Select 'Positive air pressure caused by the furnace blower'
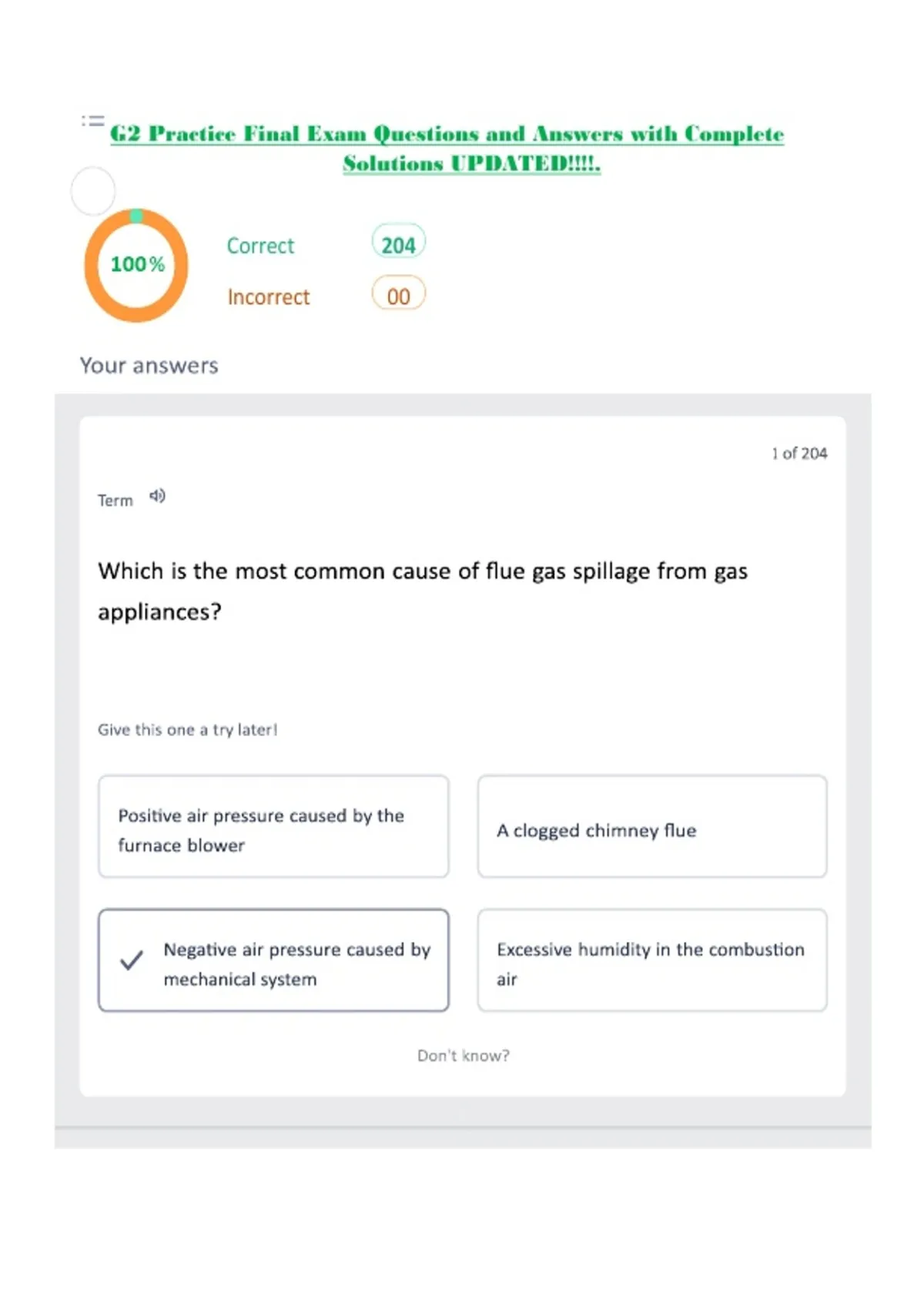Image resolution: width=924 pixels, height=1309 pixels. [x=273, y=826]
